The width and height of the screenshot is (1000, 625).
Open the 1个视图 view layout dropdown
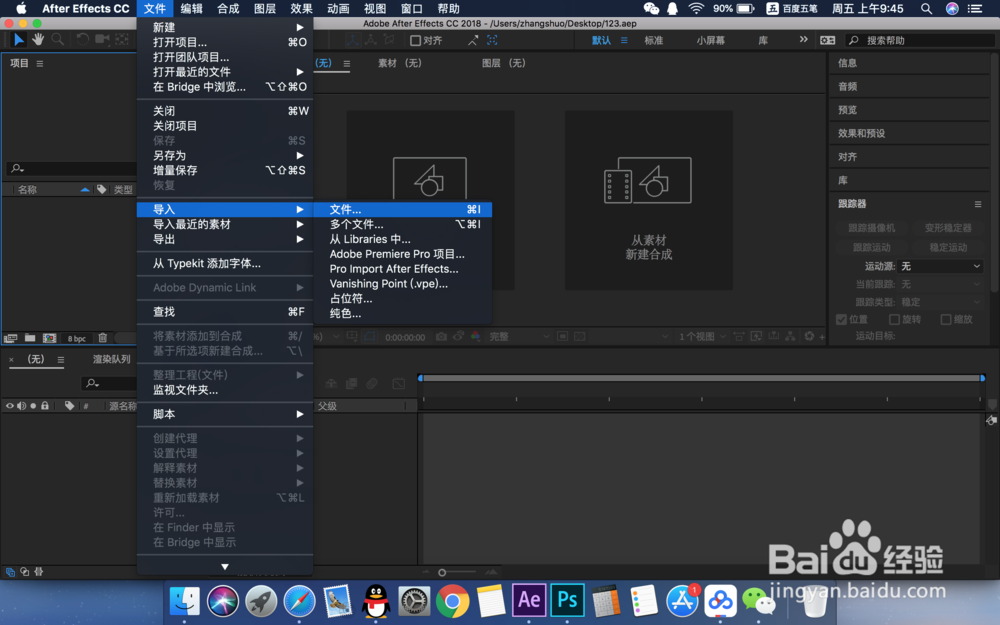click(x=702, y=336)
